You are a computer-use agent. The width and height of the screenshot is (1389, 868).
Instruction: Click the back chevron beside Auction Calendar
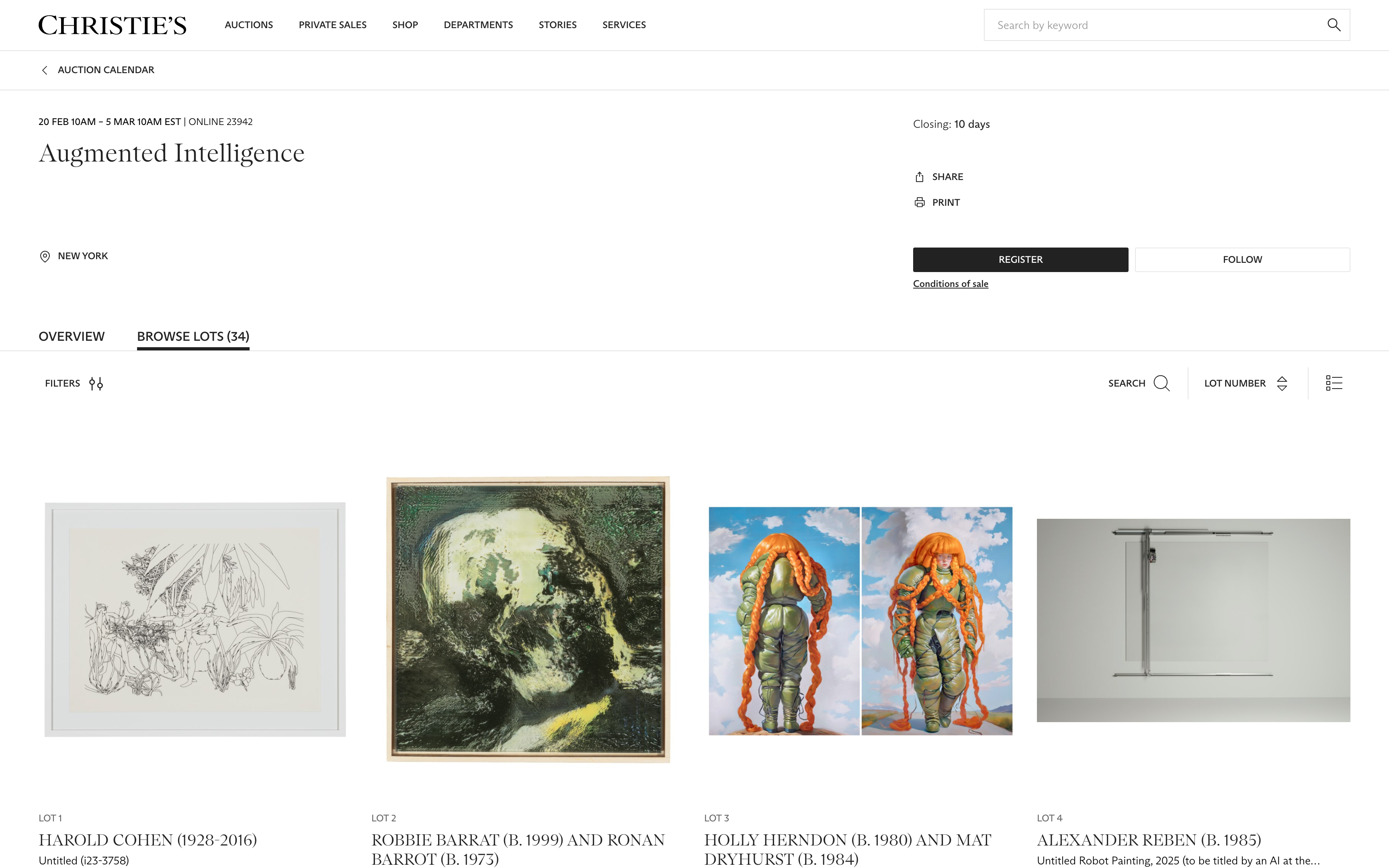pos(44,70)
